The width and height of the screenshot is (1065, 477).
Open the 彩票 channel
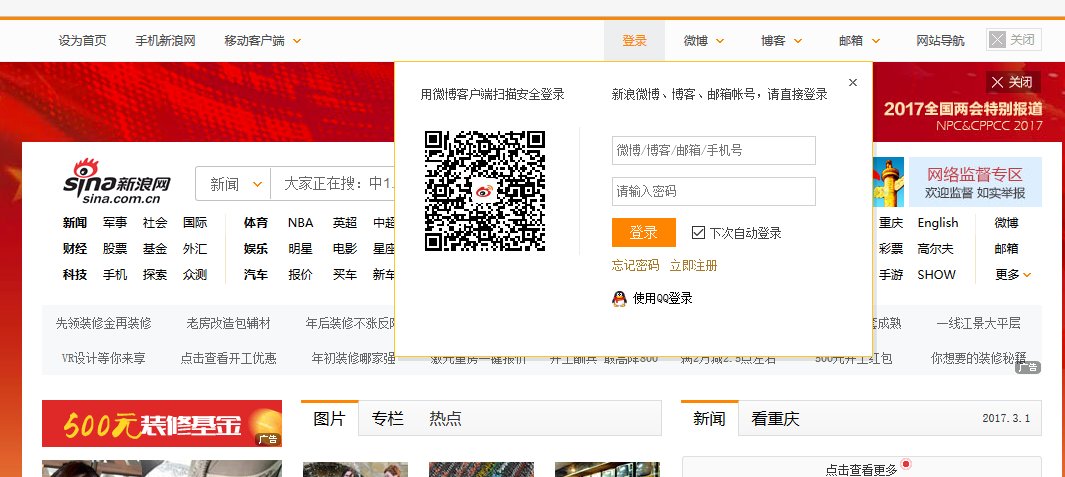pos(891,249)
